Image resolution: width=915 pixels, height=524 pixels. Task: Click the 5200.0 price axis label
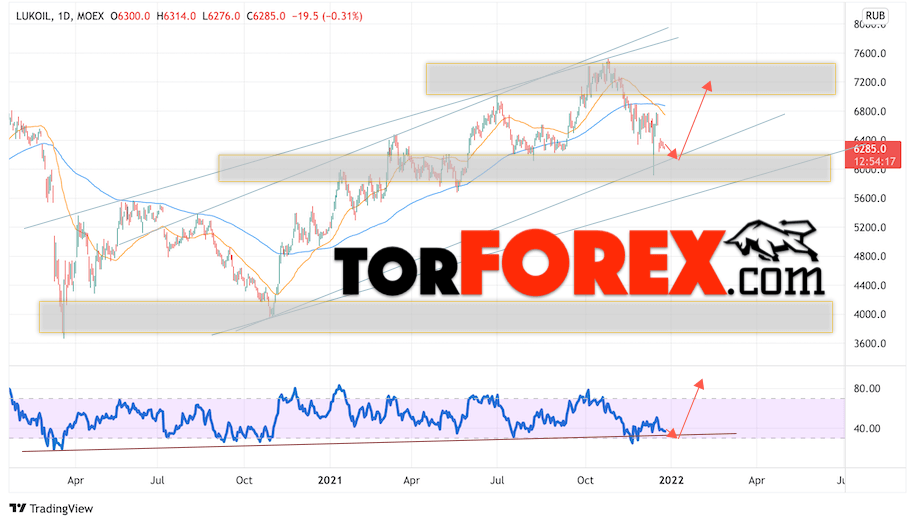coord(869,228)
